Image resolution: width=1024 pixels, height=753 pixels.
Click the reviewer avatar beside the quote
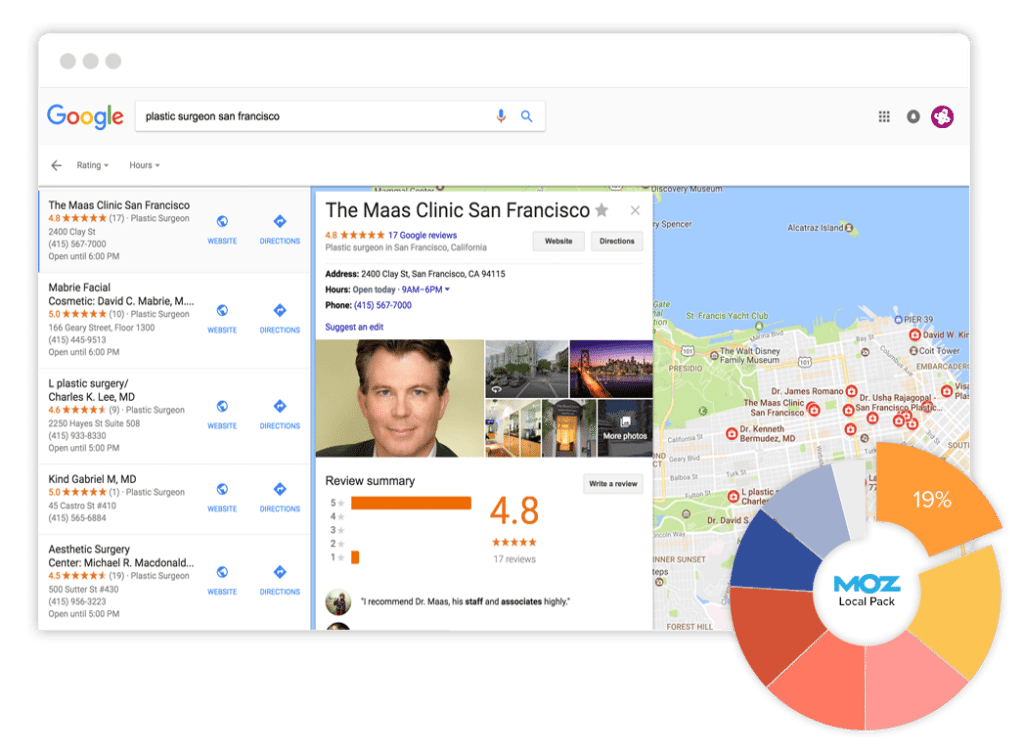point(338,601)
